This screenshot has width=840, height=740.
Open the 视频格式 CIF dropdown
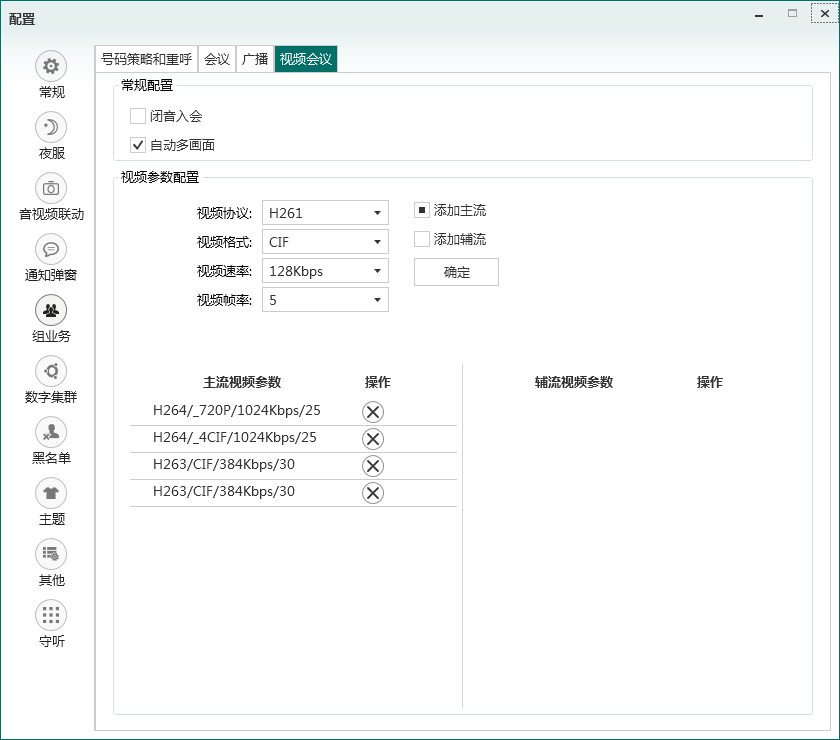tap(325, 242)
